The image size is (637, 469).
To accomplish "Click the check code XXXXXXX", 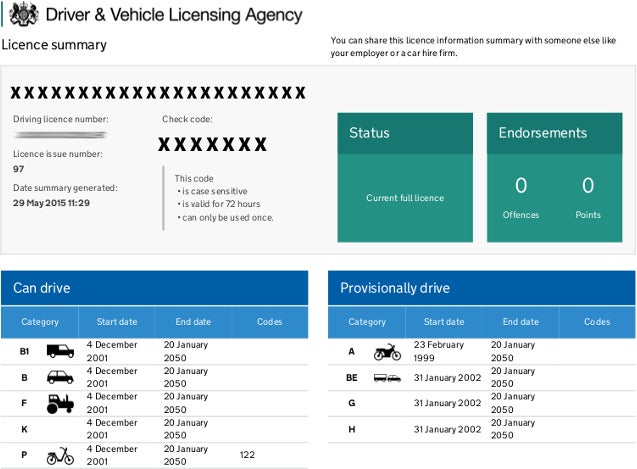I will (214, 144).
